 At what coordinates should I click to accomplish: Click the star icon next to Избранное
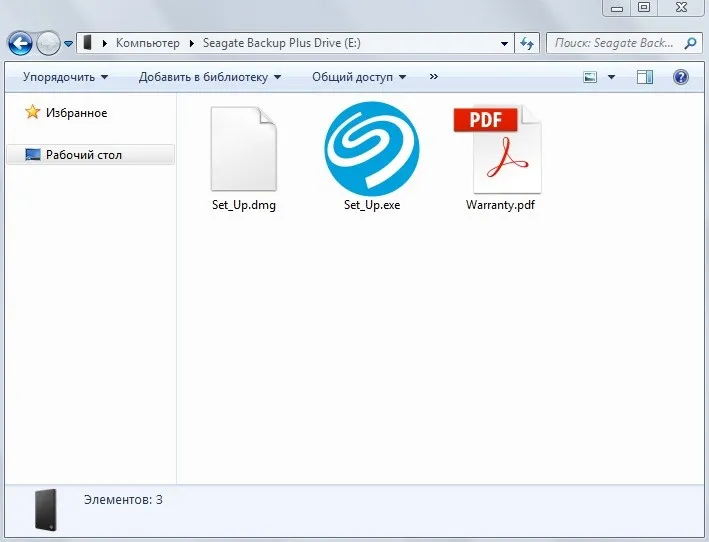(33, 112)
